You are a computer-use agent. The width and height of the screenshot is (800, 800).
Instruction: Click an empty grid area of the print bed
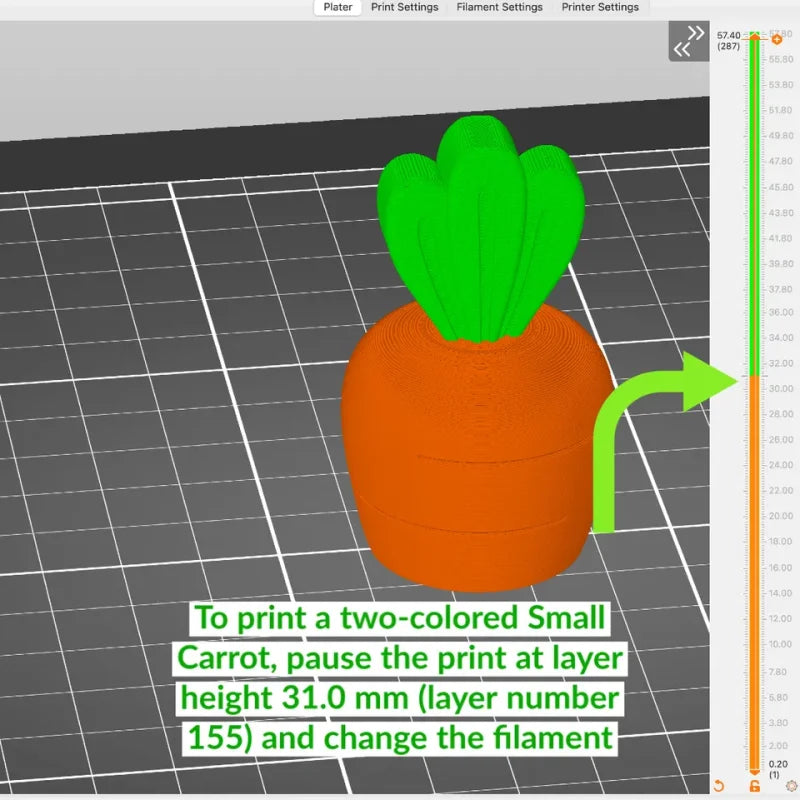[x=153, y=357]
